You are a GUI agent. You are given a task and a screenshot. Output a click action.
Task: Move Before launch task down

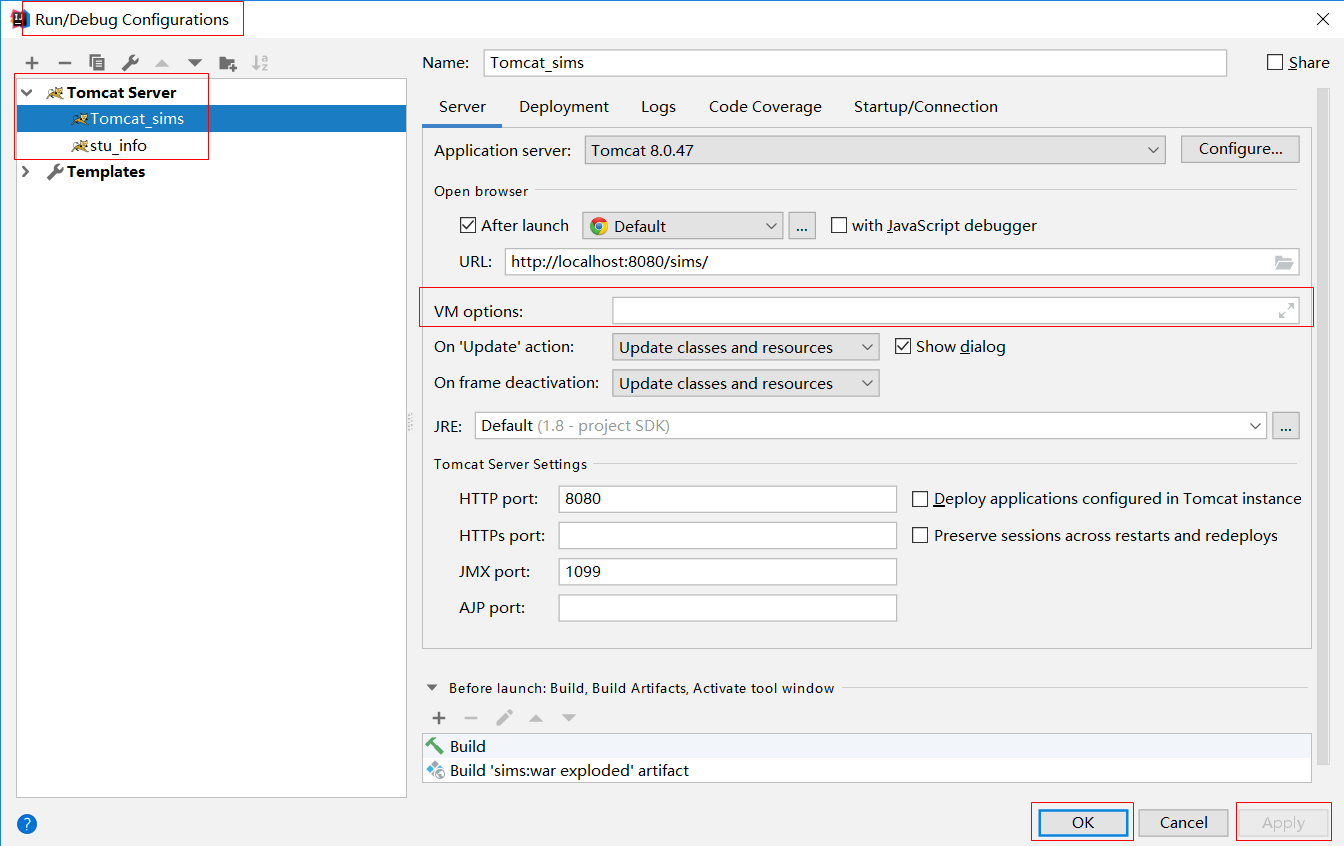(x=569, y=718)
